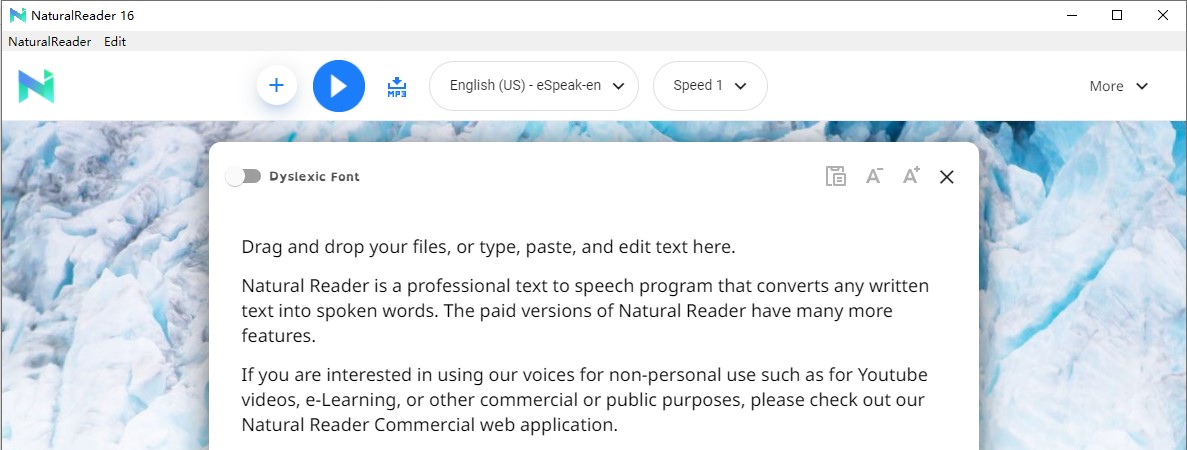Close the NaturalReader 16 window
The image size is (1187, 450).
point(1164,15)
